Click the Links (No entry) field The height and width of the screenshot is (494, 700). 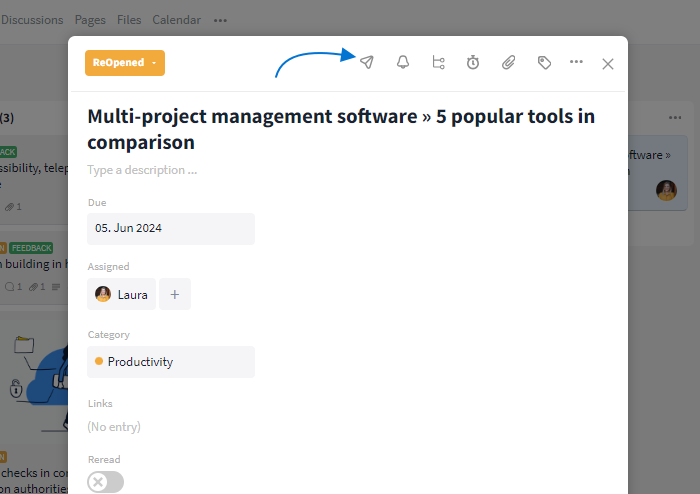(114, 427)
